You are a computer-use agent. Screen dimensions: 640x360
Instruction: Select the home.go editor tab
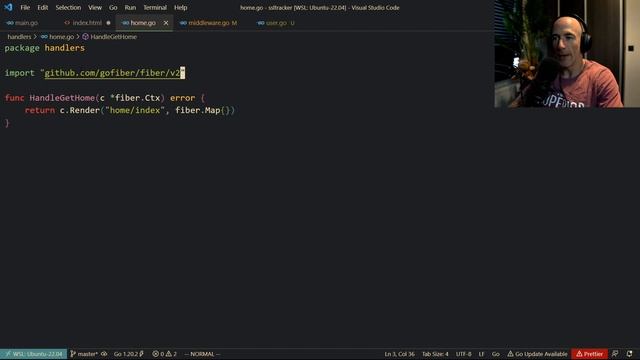[x=143, y=23]
